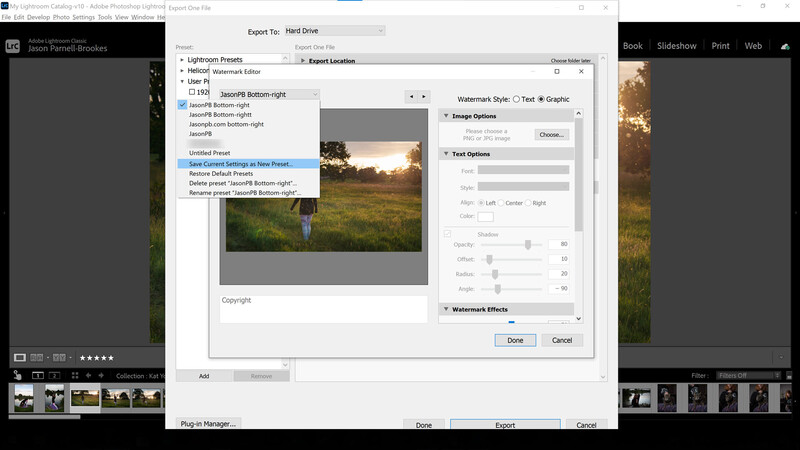
Task: Open the Export To Hard Drive dropdown
Action: coord(334,31)
